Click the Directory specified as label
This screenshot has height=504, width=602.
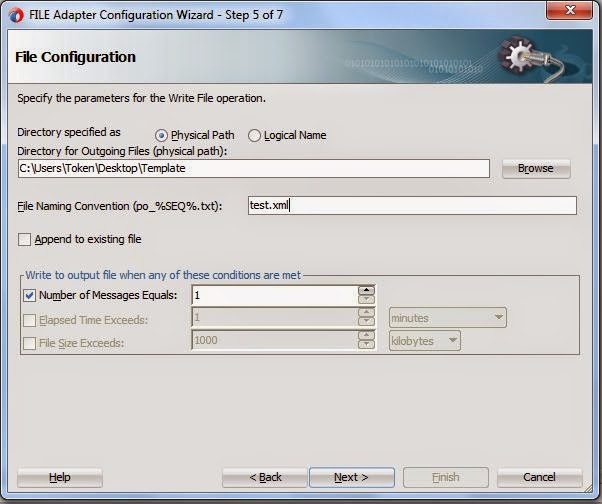(69, 132)
